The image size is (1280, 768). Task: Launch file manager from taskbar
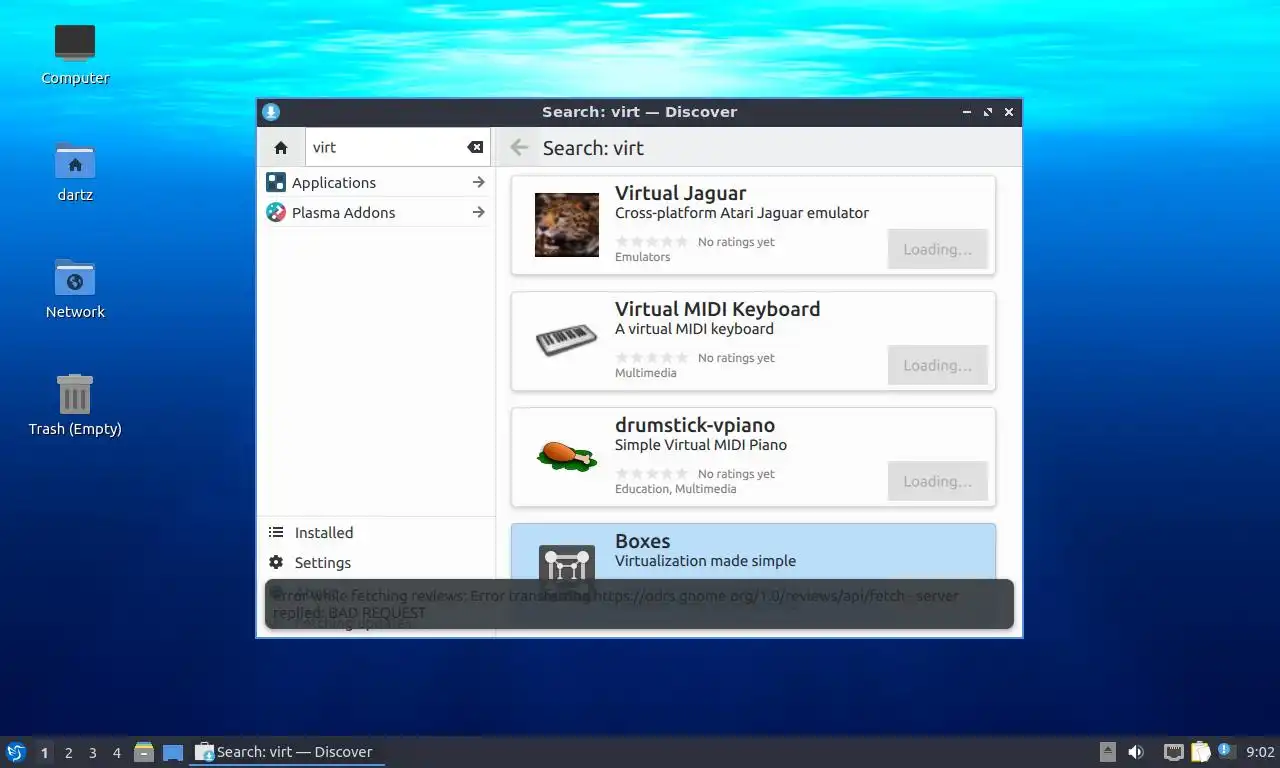144,752
